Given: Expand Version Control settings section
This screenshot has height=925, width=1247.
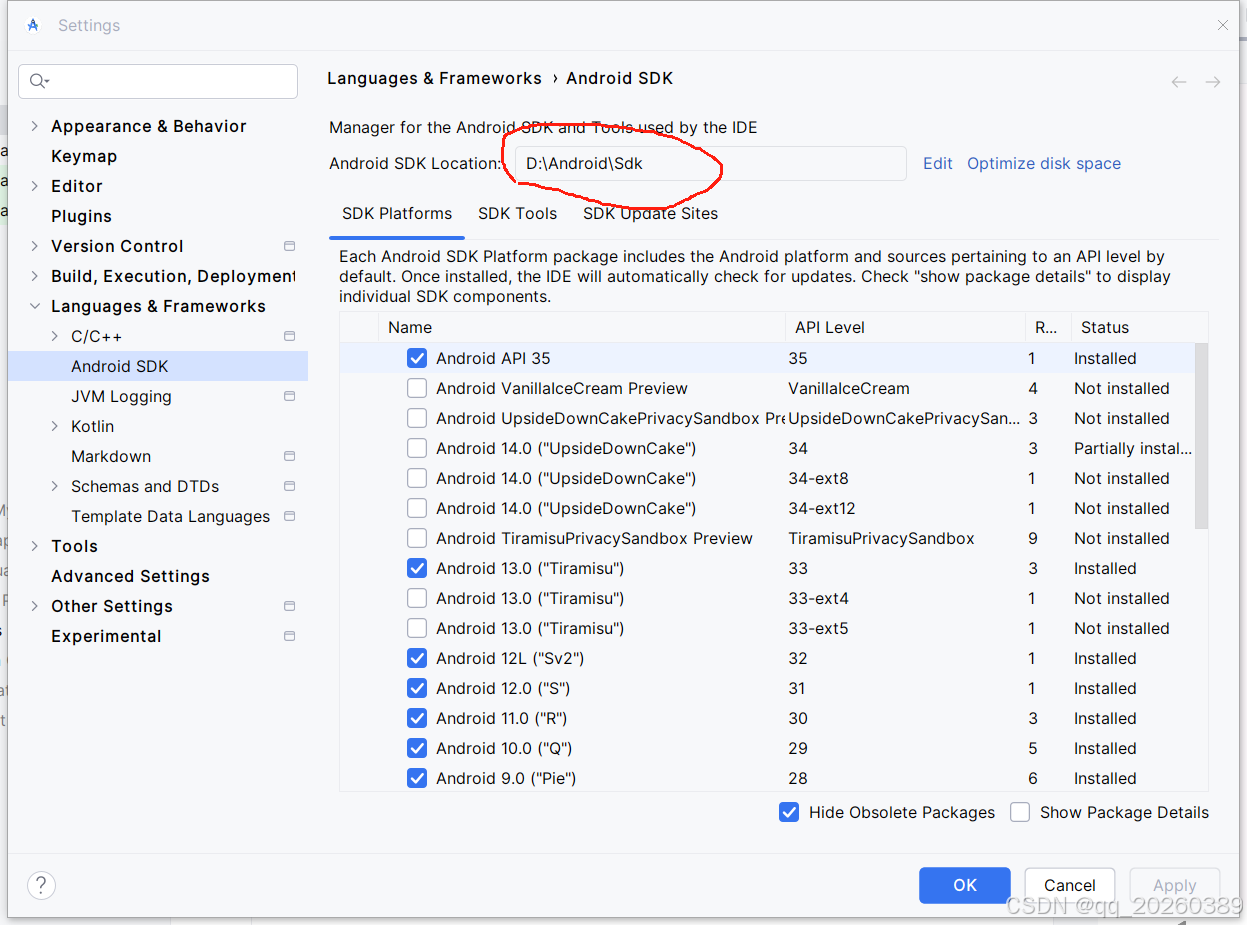Looking at the screenshot, I should click(x=35, y=246).
